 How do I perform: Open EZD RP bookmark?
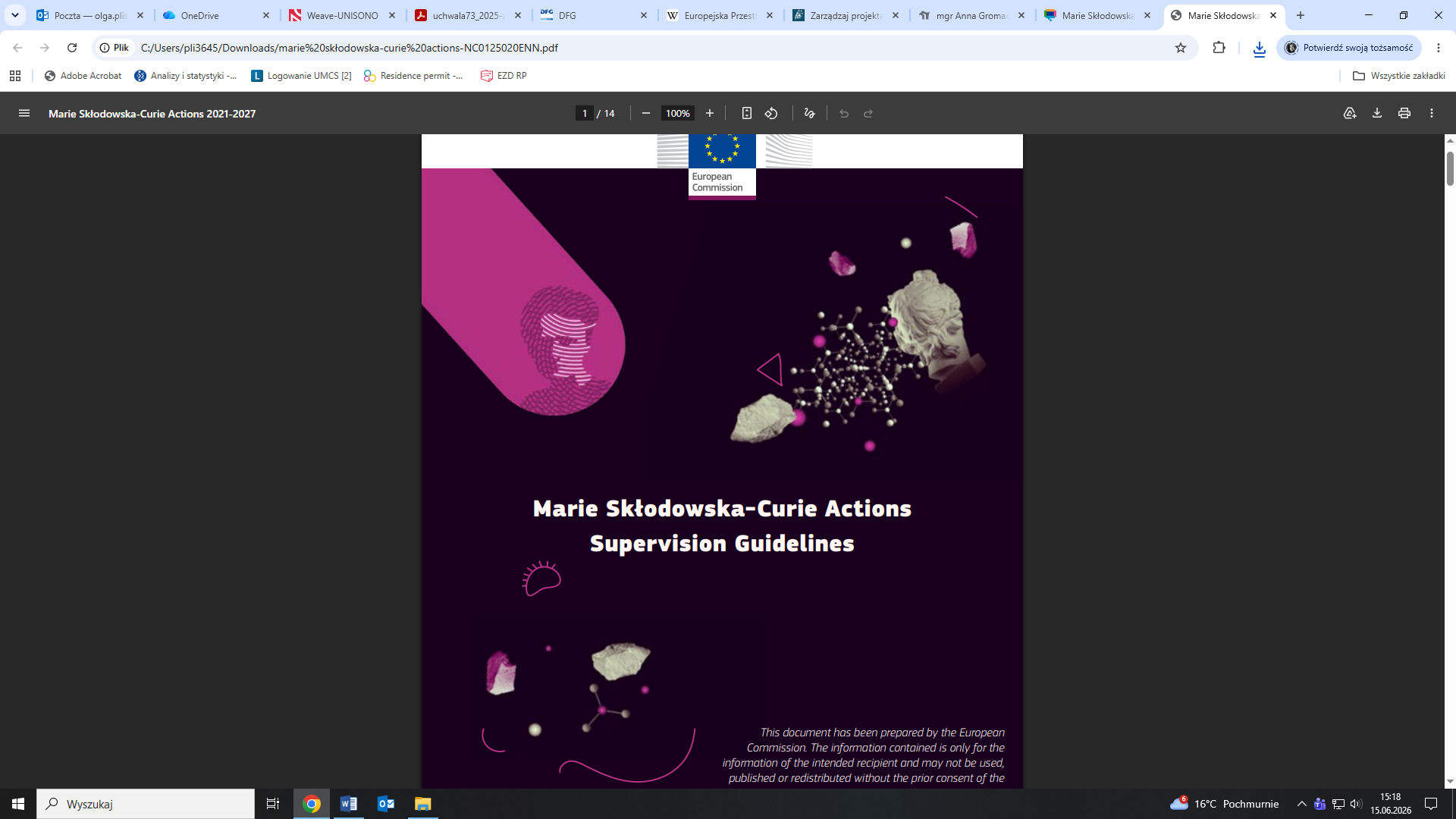[504, 76]
